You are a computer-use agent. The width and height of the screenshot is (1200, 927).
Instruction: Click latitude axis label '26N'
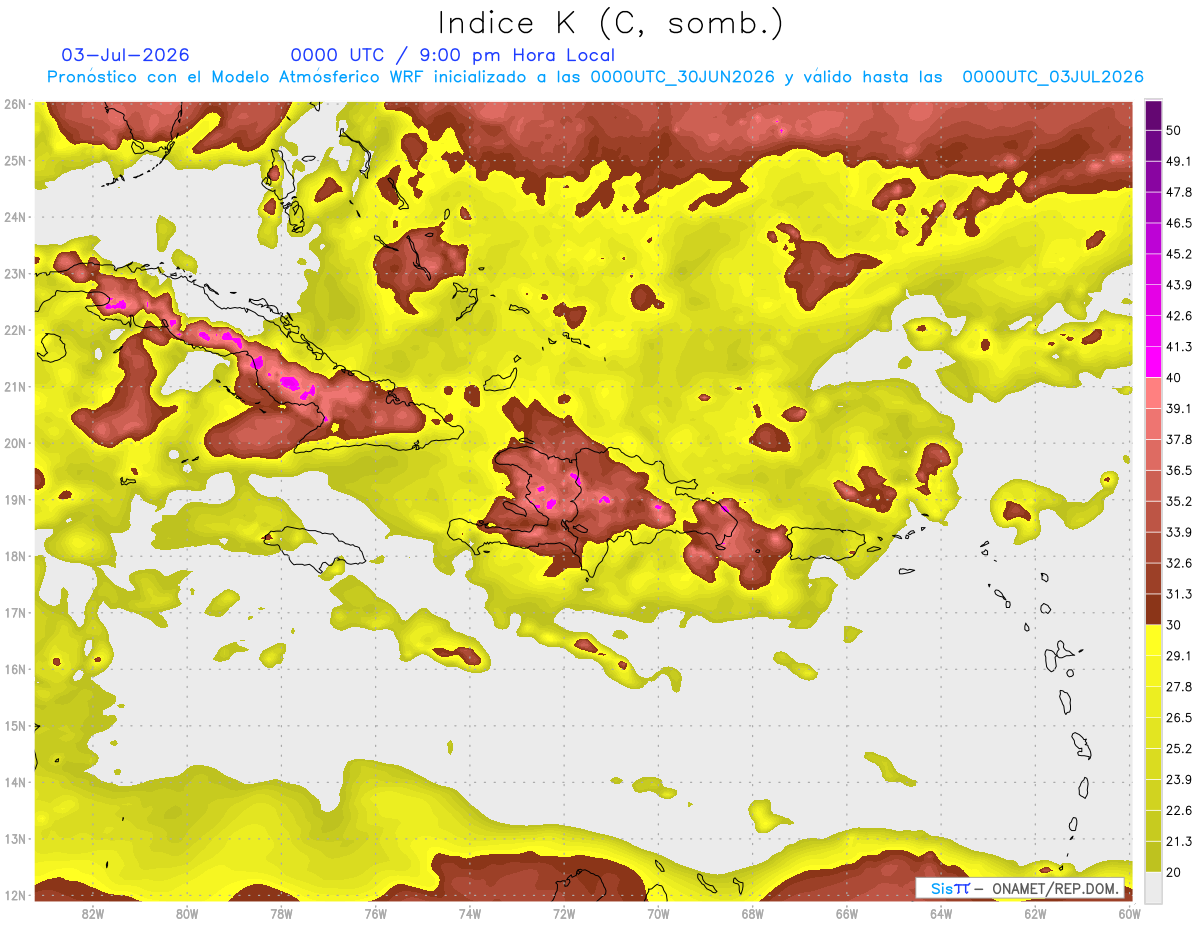click(x=15, y=104)
